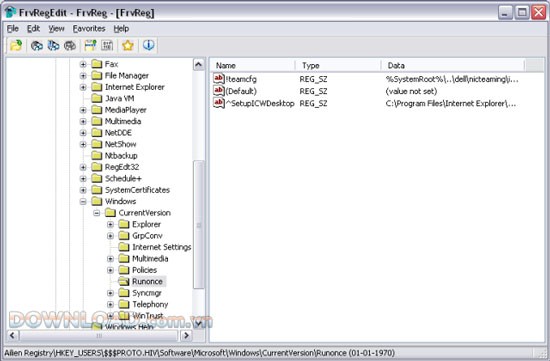The image size is (550, 361).
Task: Open the View menu
Action: click(x=56, y=29)
